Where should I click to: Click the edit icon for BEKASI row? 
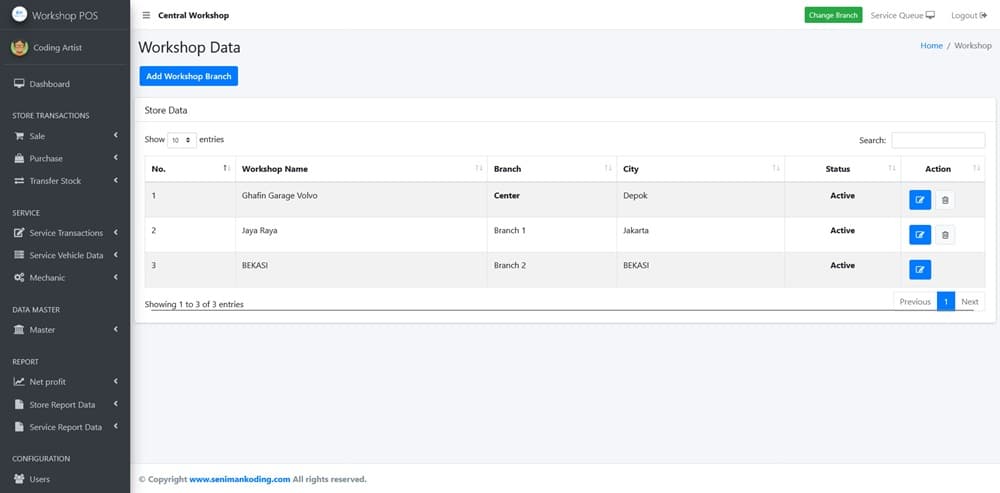click(920, 270)
